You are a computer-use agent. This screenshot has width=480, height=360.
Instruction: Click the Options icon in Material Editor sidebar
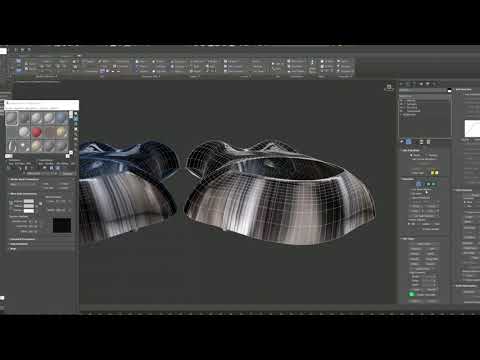pos(76,144)
